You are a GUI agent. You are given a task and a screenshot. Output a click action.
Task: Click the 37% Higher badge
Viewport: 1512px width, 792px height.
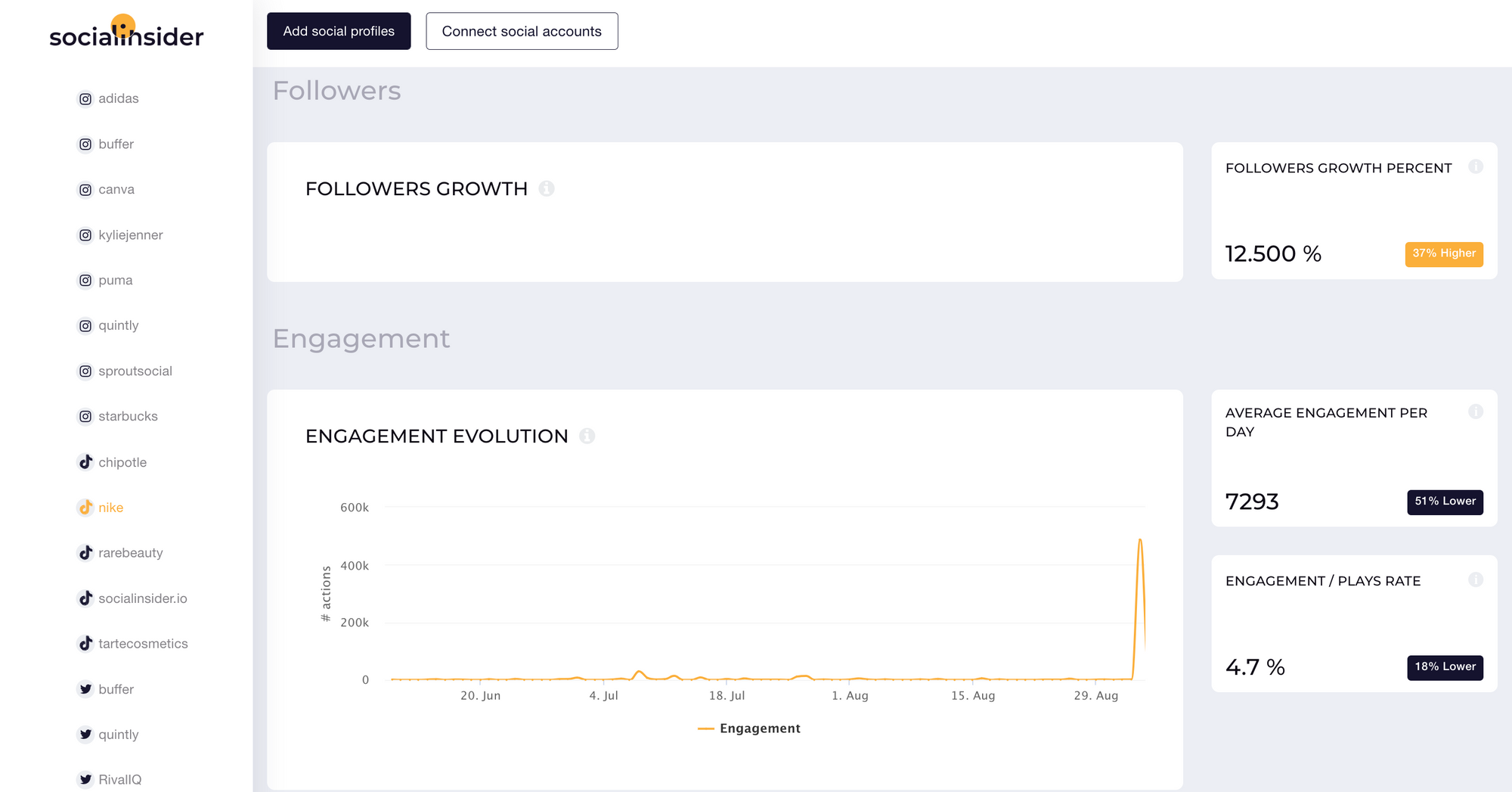pyautogui.click(x=1444, y=253)
